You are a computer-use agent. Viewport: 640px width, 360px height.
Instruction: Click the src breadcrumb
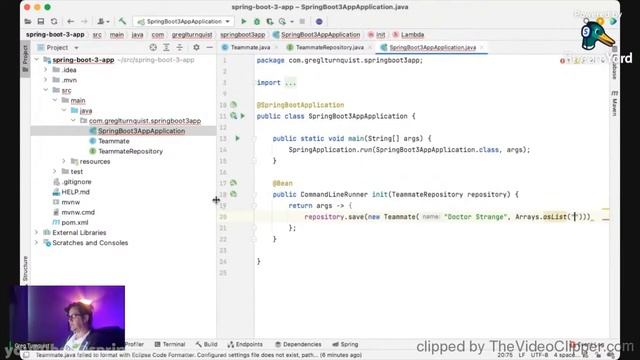[x=97, y=35]
